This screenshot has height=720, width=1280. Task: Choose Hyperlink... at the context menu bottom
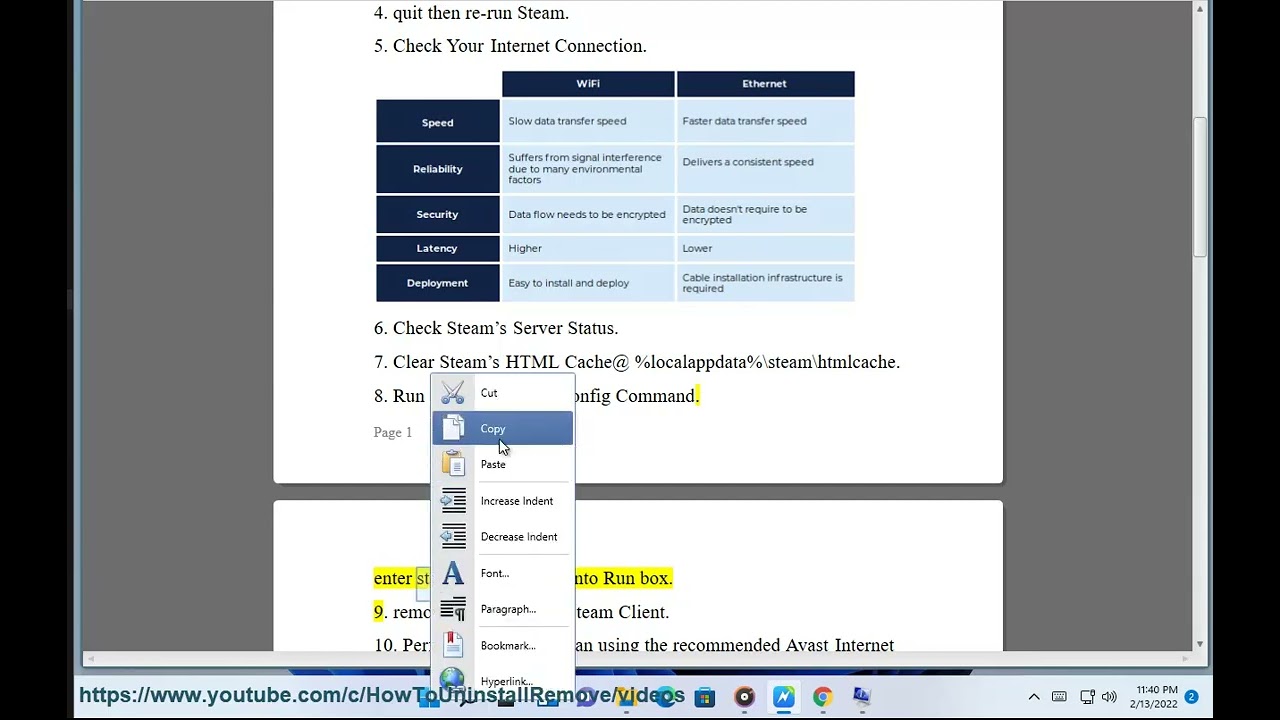(x=502, y=680)
